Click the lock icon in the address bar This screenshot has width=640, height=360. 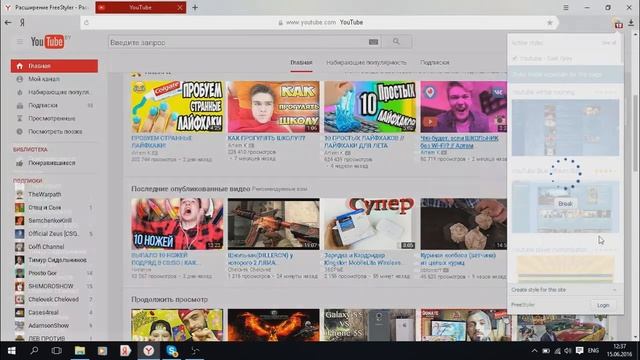point(280,22)
